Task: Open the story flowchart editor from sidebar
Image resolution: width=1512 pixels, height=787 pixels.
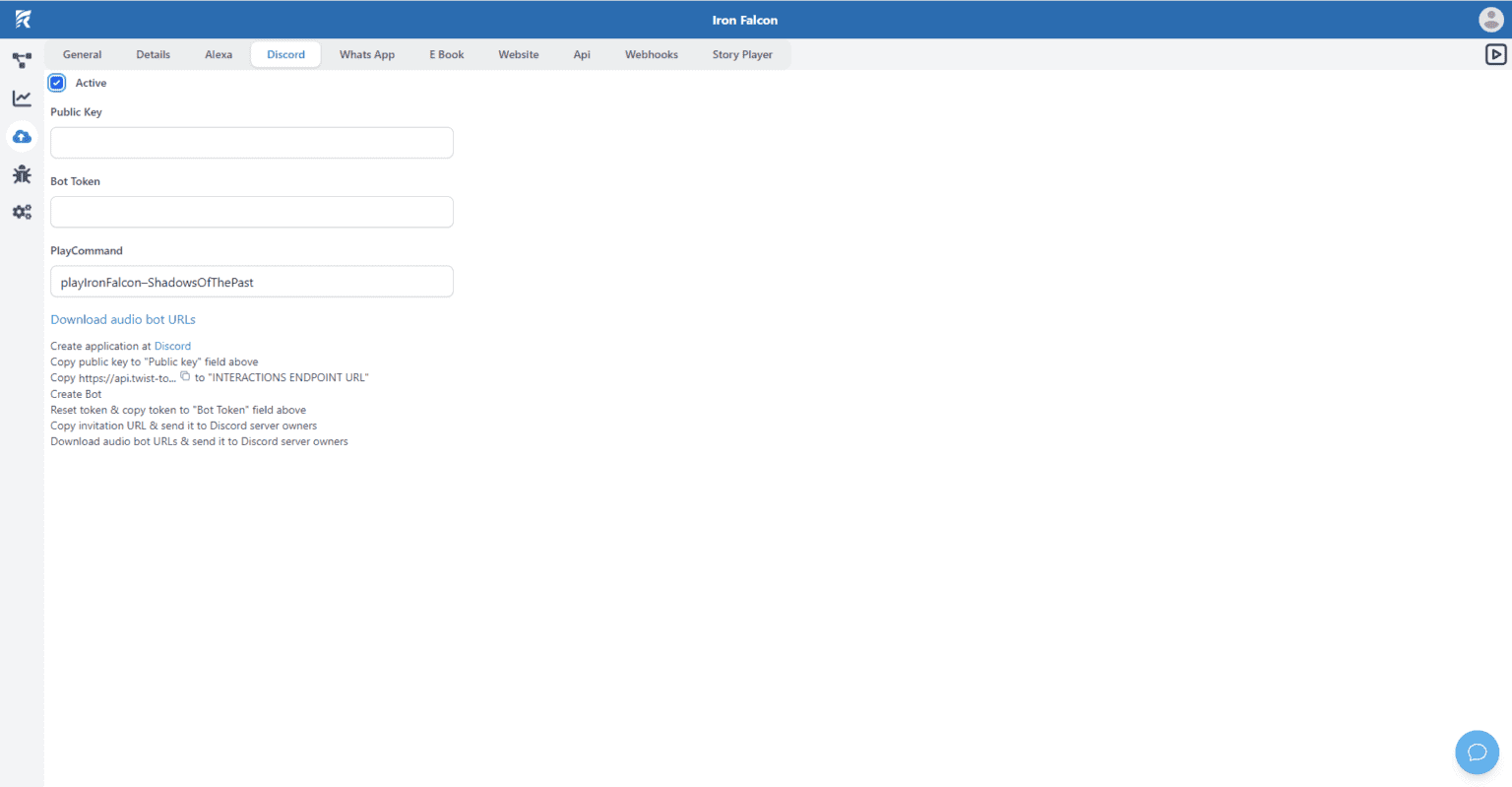Action: pos(22,60)
